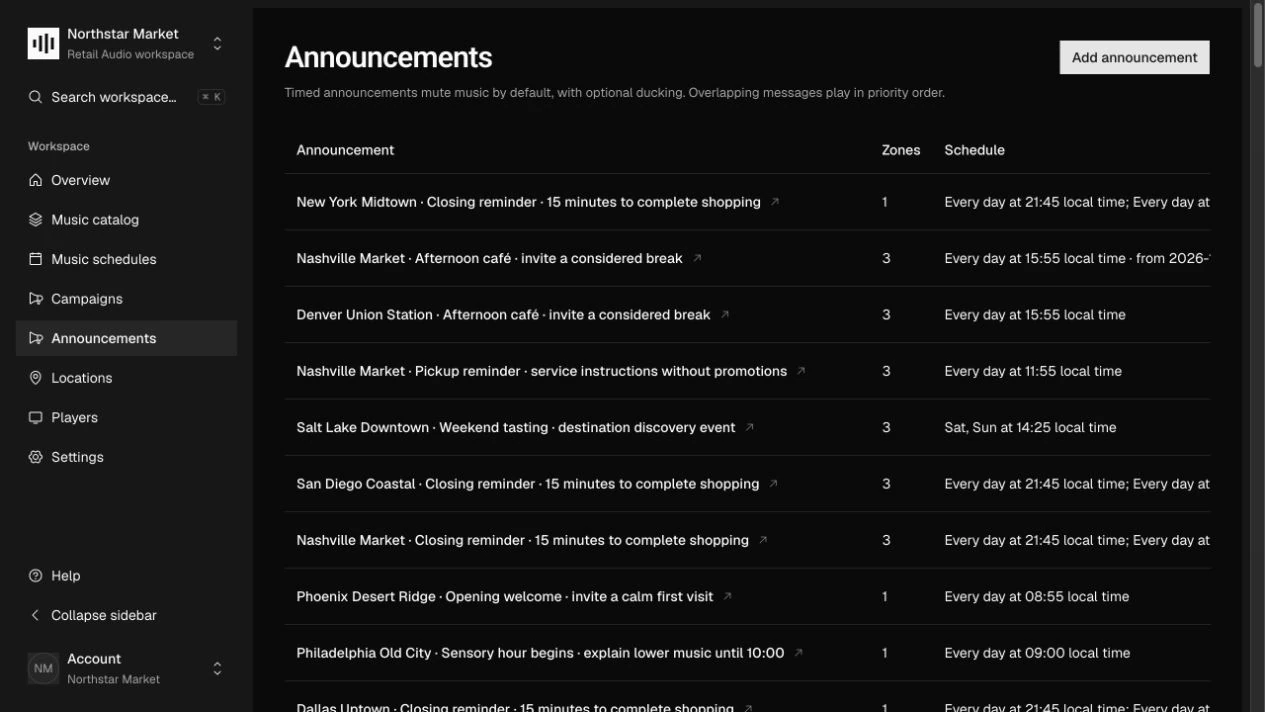This screenshot has height=712, width=1265.
Task: Click "Every day at 08:55 local time" schedule
Action: [x=1037, y=597]
